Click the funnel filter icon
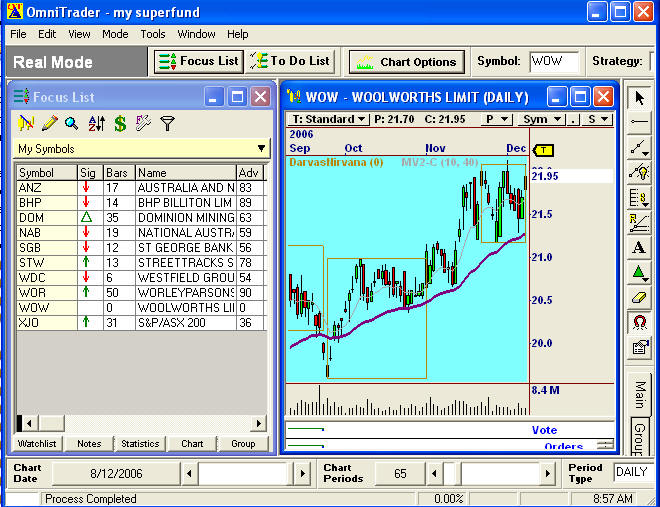The image size is (660, 507). coord(168,123)
